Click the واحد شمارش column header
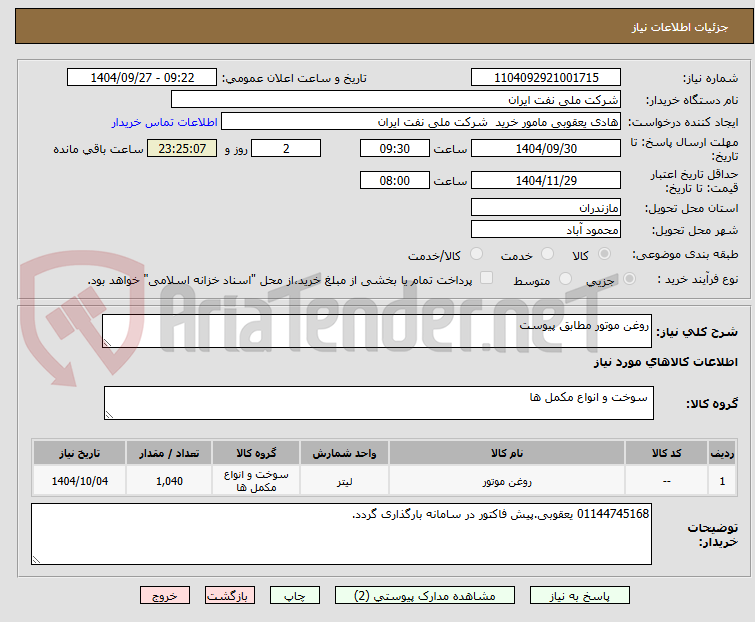Image resolution: width=755 pixels, height=622 pixels. 344,453
